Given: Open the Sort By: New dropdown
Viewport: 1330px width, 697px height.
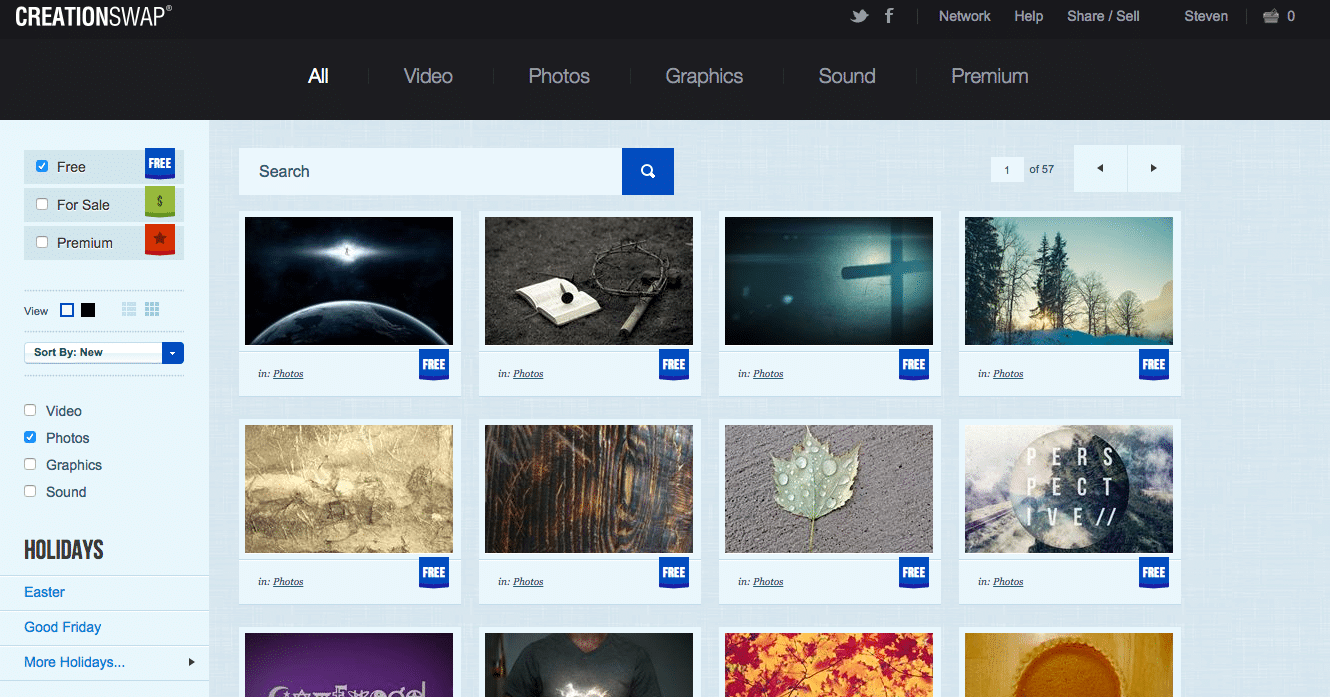Looking at the screenshot, I should 104,352.
